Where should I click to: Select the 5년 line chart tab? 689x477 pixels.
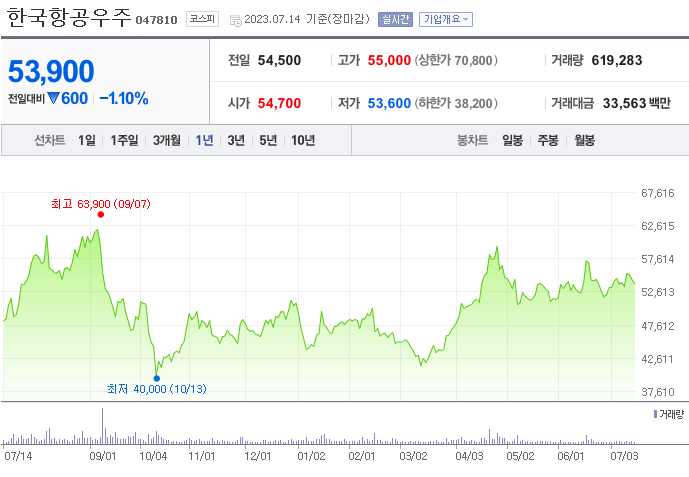(x=268, y=140)
